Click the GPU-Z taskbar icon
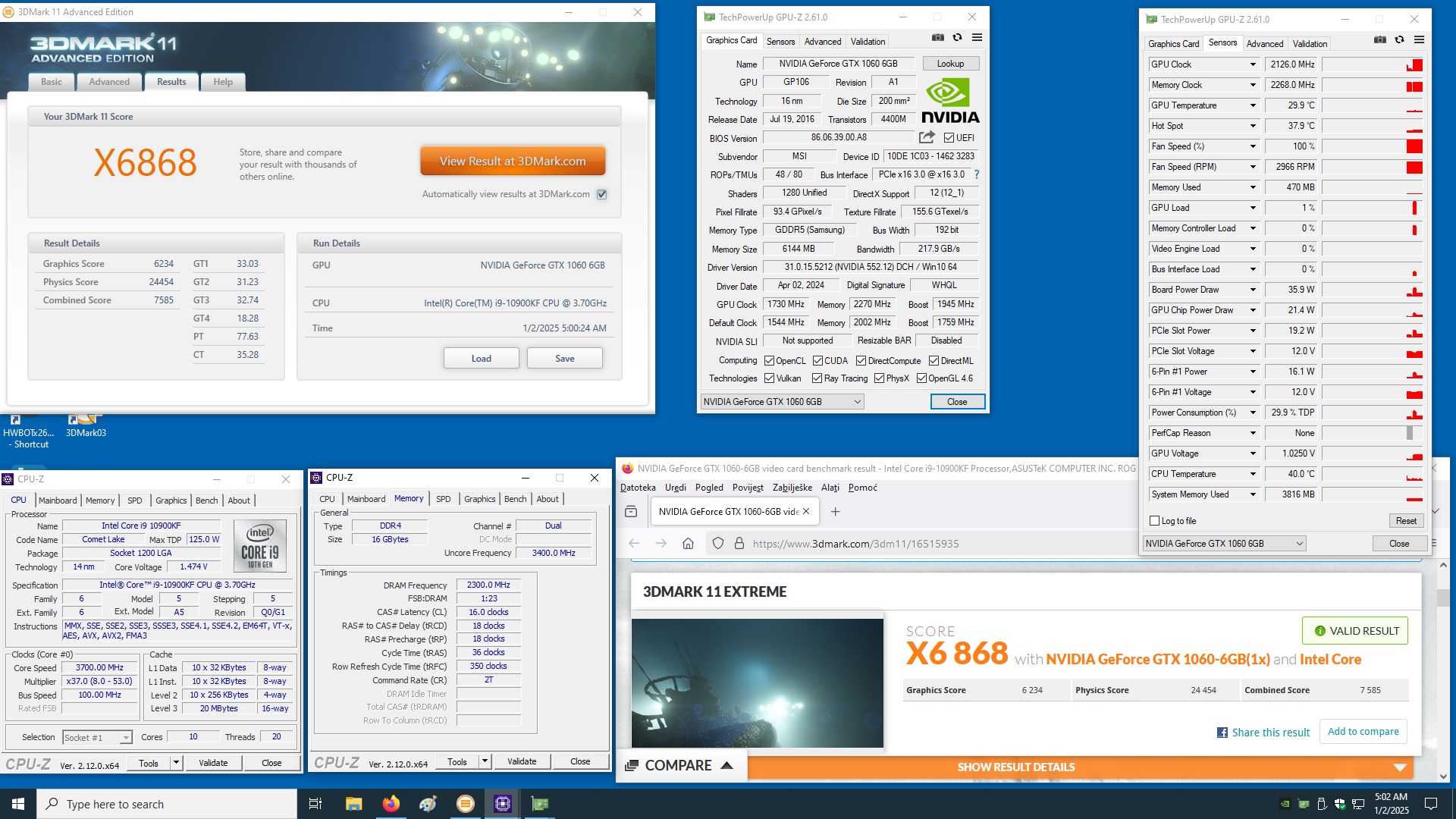The height and width of the screenshot is (819, 1456). pos(540,804)
